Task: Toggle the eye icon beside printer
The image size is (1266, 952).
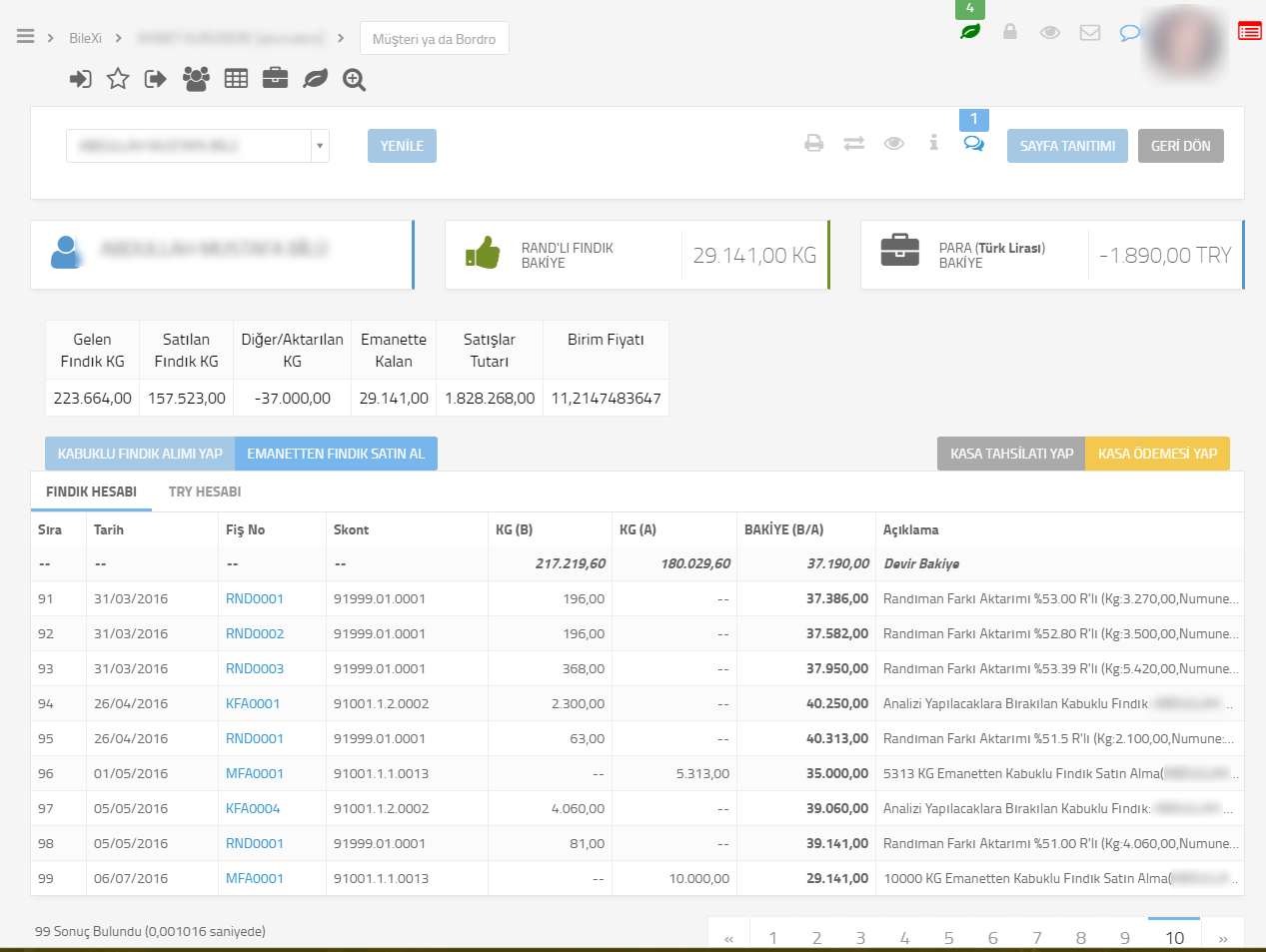Action: coord(894,143)
